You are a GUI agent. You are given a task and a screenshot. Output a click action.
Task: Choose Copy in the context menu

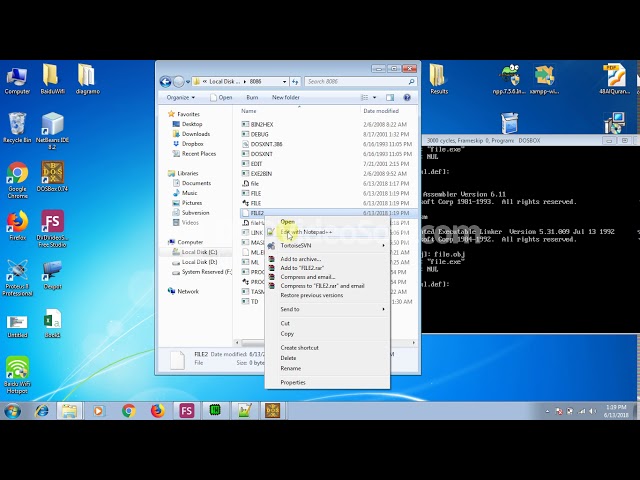point(327,333)
